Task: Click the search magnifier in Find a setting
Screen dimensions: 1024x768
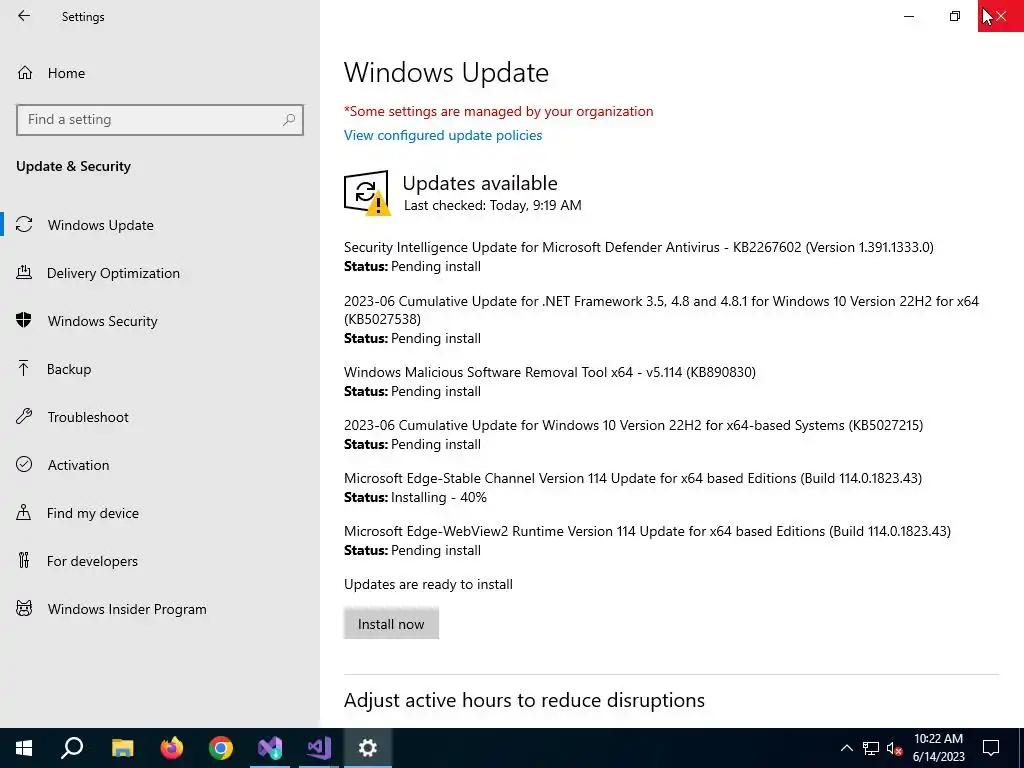Action: 289,120
